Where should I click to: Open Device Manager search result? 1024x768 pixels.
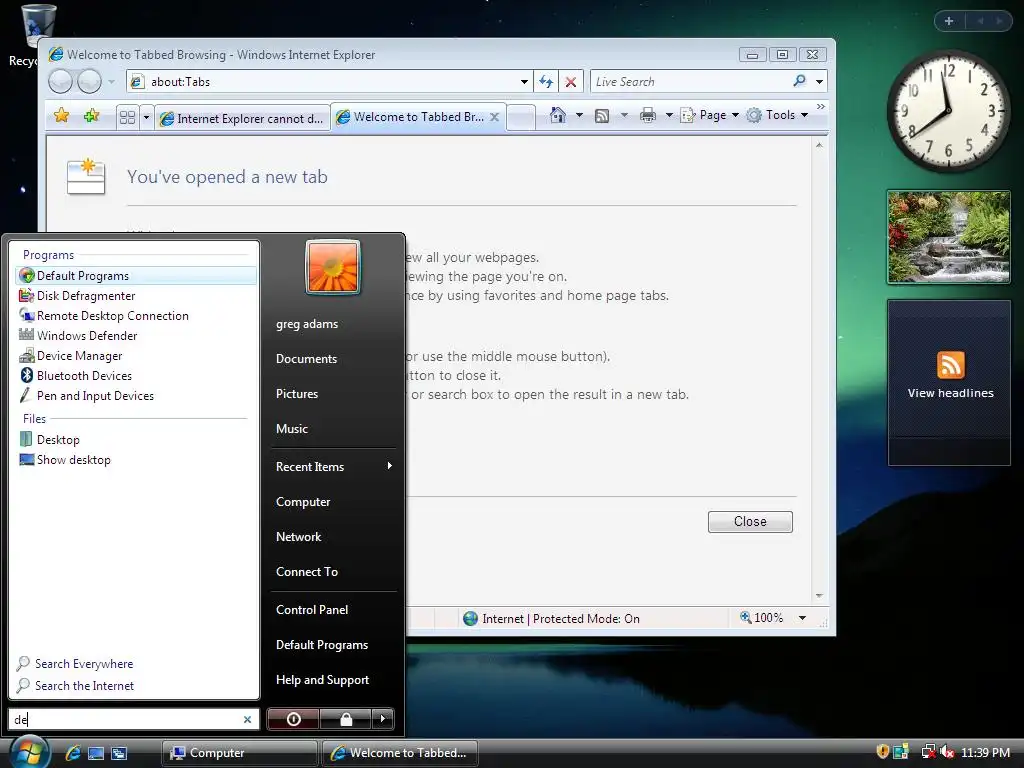[x=136, y=356]
